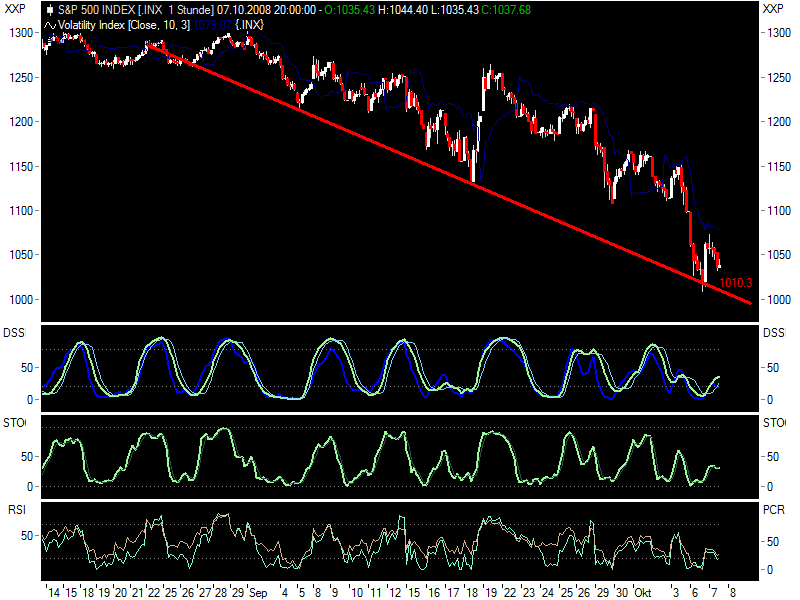Click date label 28 on the time axis
The image size is (800, 600).
(221, 593)
